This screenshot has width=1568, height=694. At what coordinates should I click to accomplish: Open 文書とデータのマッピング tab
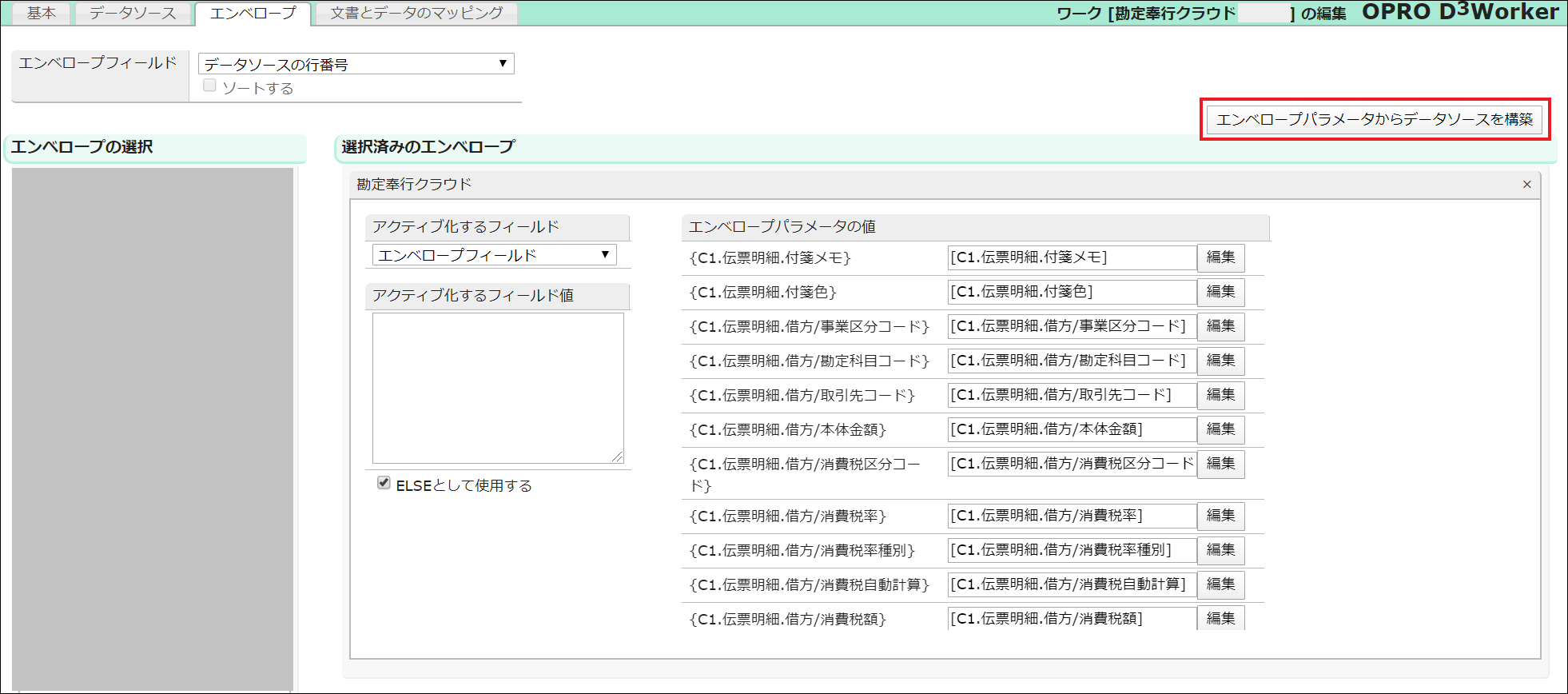click(x=416, y=14)
